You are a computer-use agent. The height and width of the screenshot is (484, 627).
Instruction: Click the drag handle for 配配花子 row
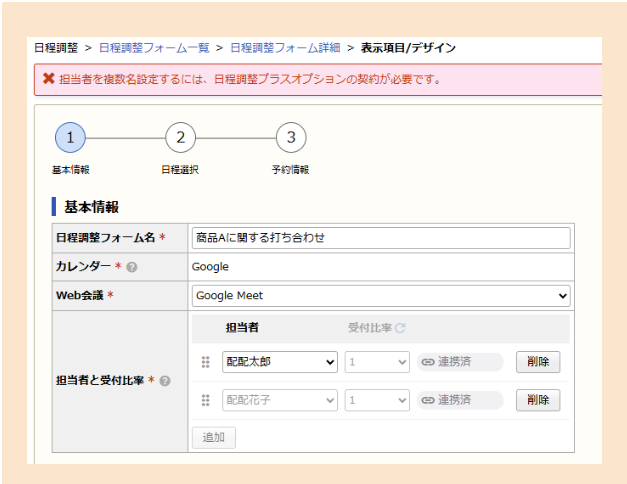coord(206,400)
